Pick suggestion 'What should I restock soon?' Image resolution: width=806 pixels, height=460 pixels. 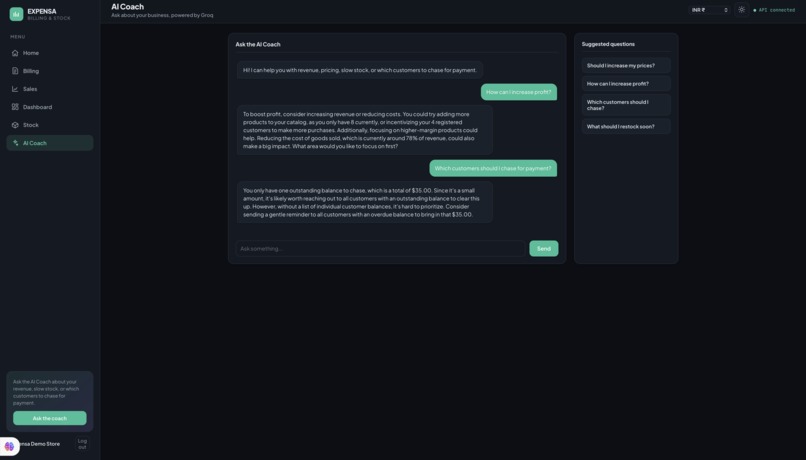pos(626,126)
